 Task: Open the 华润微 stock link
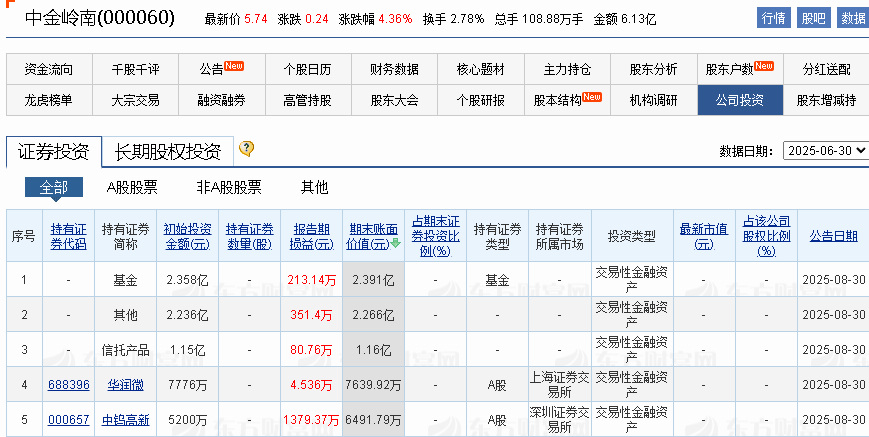(x=125, y=384)
